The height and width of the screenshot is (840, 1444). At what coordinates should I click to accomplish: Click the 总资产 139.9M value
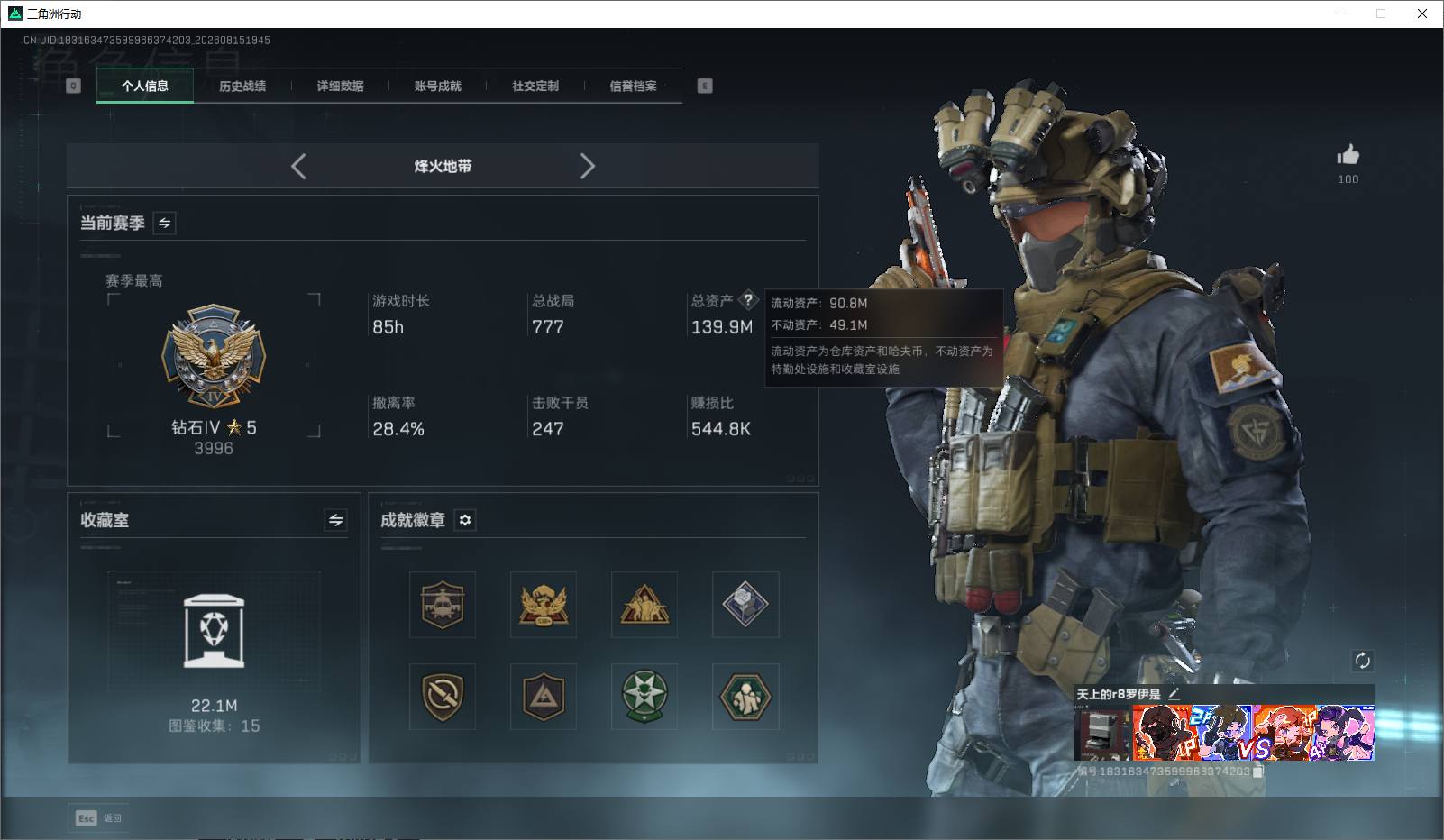(722, 327)
